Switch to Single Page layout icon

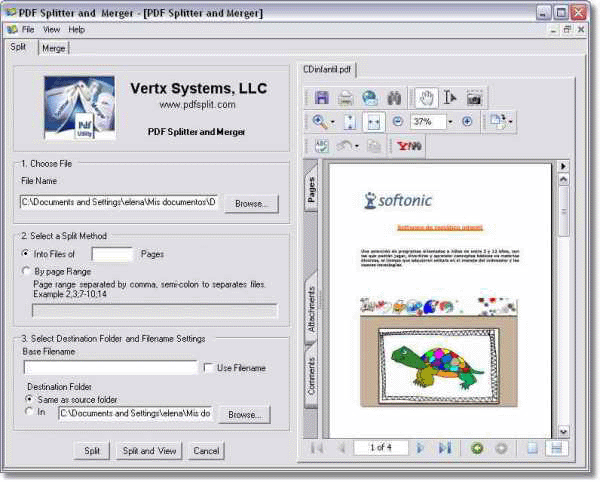point(533,448)
